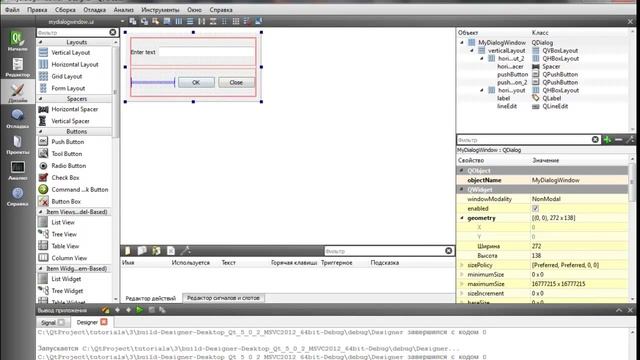Click the Enter text line edit on form
Image resolution: width=640 pixels, height=360 pixels.
point(207,52)
